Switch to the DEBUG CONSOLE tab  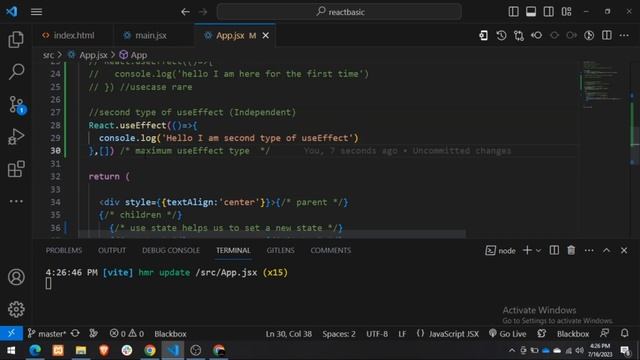click(171, 251)
